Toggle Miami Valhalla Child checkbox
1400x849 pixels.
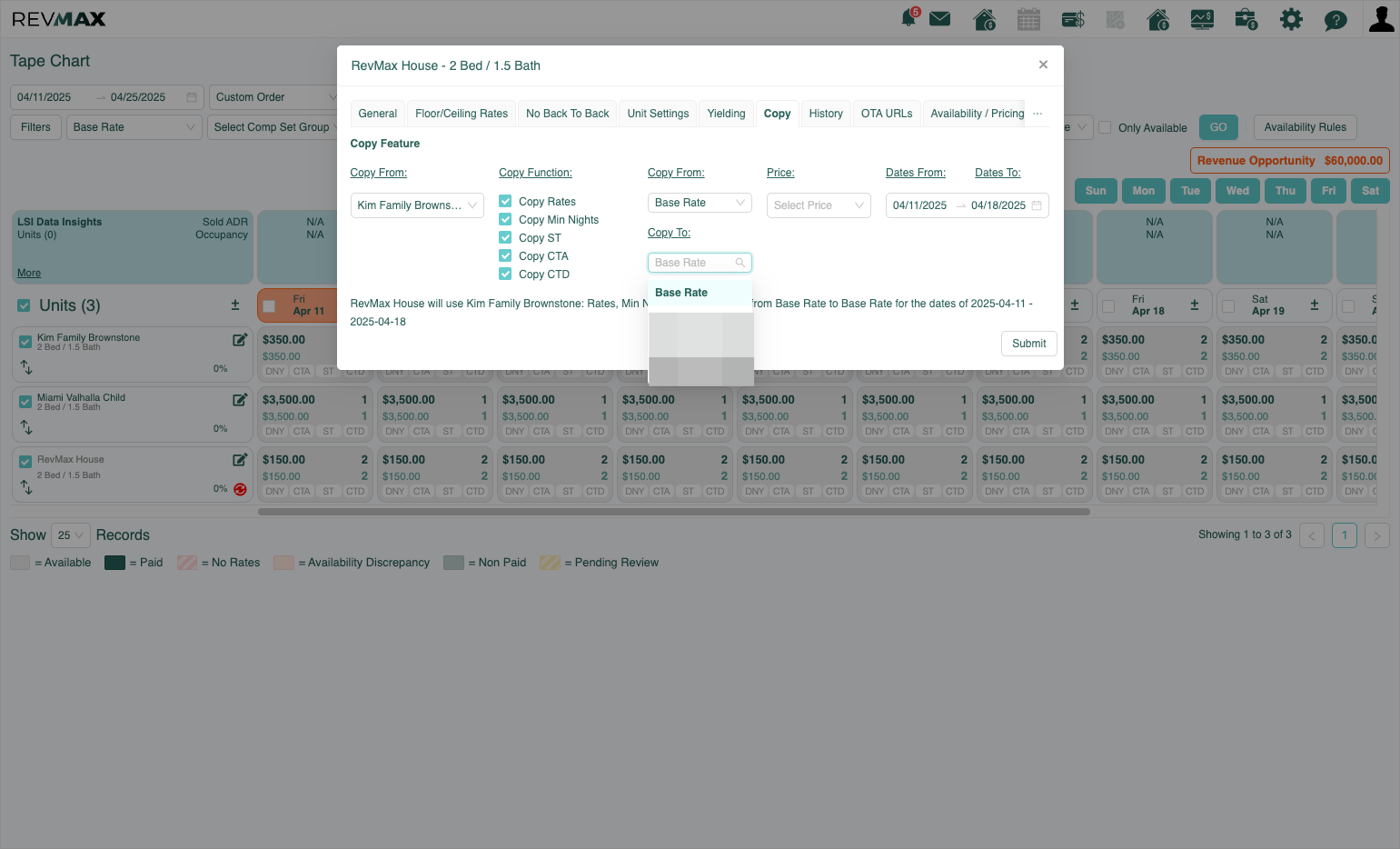[x=25, y=402]
